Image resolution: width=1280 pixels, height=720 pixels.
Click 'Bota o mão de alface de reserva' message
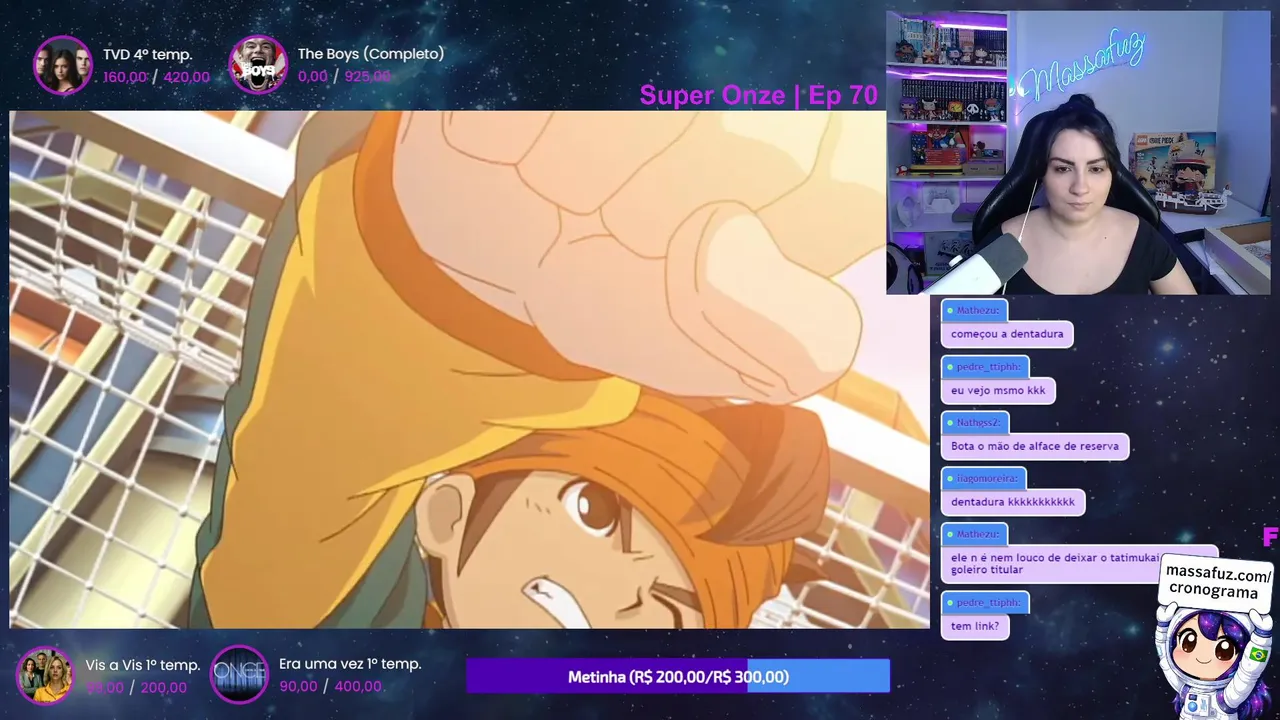(x=1035, y=446)
